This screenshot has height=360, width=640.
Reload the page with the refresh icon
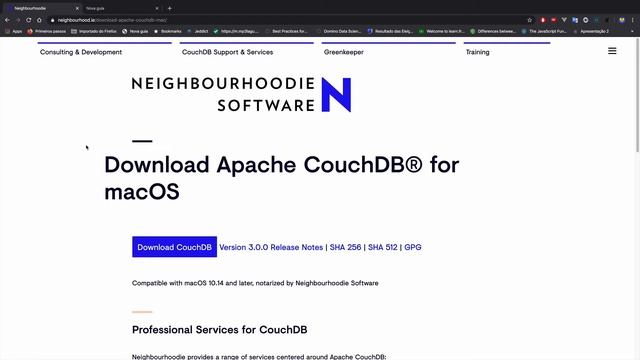coord(29,20)
